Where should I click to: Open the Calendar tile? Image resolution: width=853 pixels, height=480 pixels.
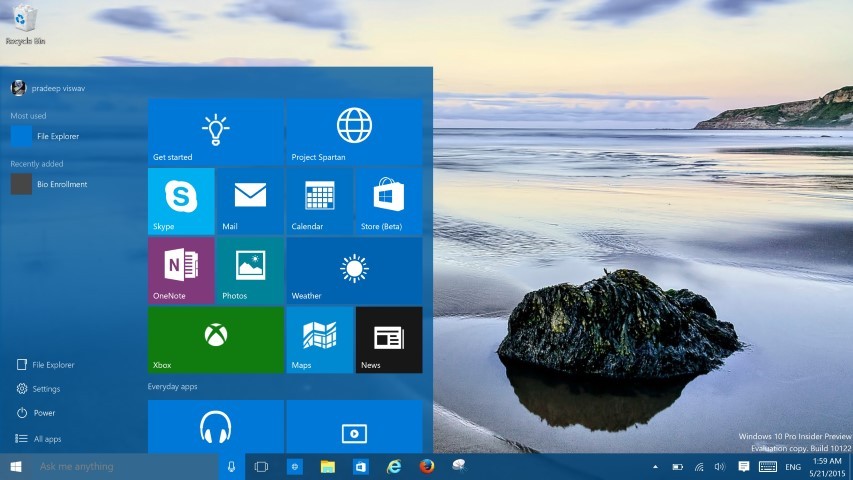(x=320, y=201)
